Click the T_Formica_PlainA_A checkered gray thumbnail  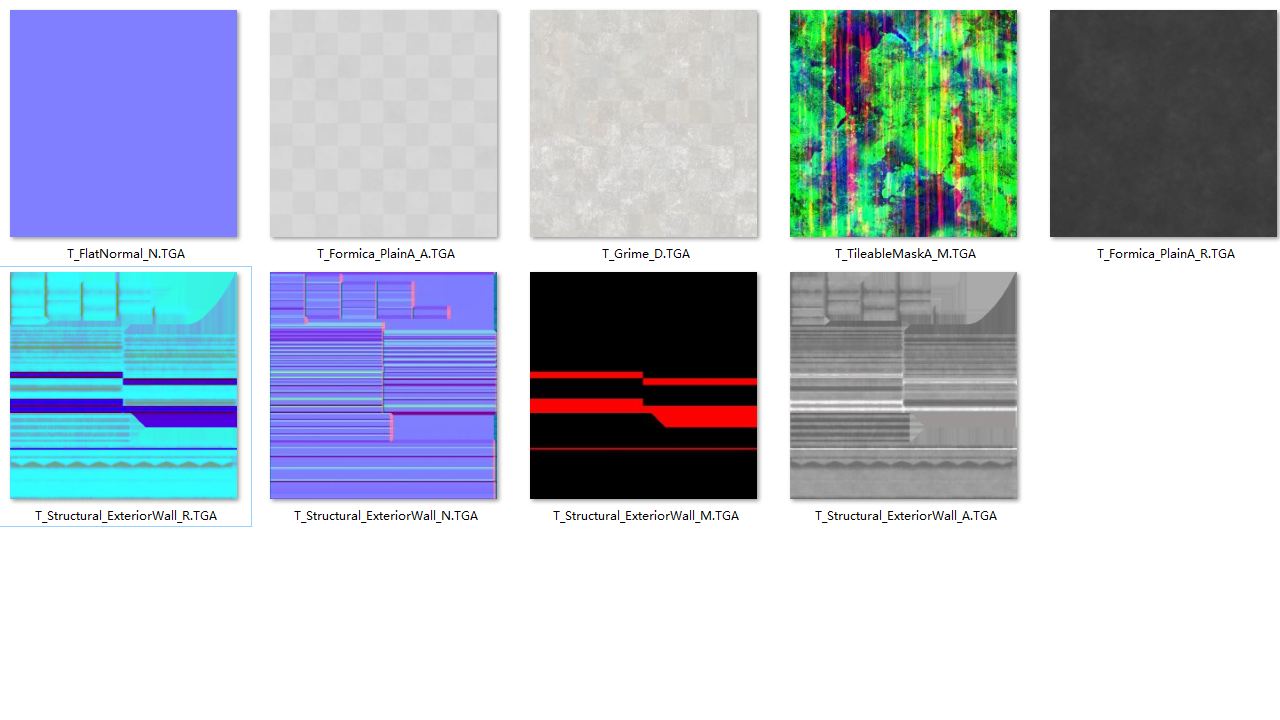(384, 124)
